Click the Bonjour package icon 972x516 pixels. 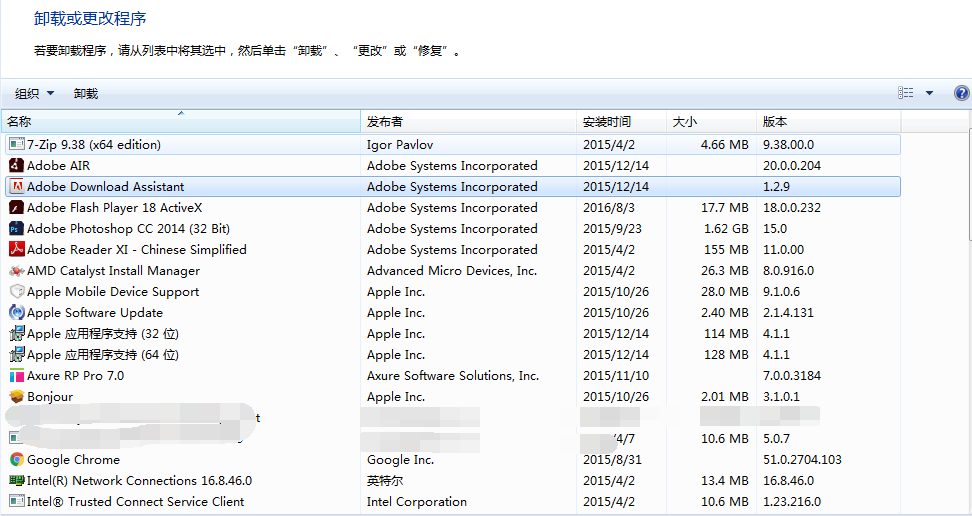(x=17, y=396)
